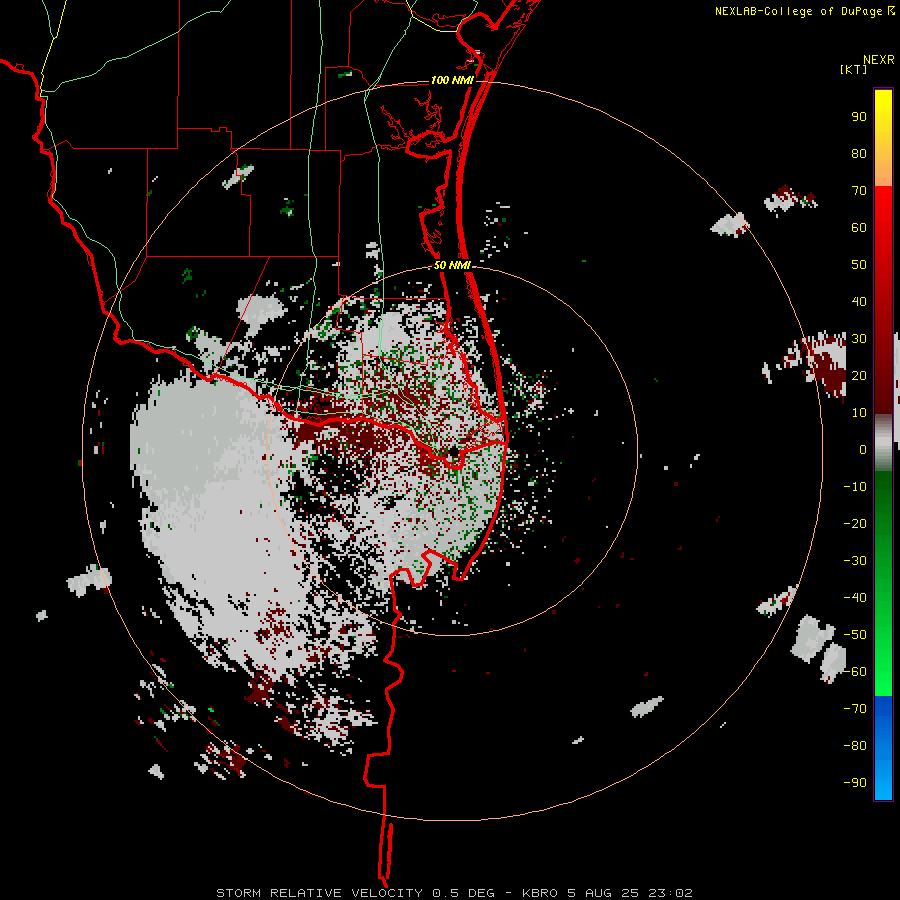Click the -40 value on the velocity scale
This screenshot has height=900, width=900.
(x=855, y=598)
